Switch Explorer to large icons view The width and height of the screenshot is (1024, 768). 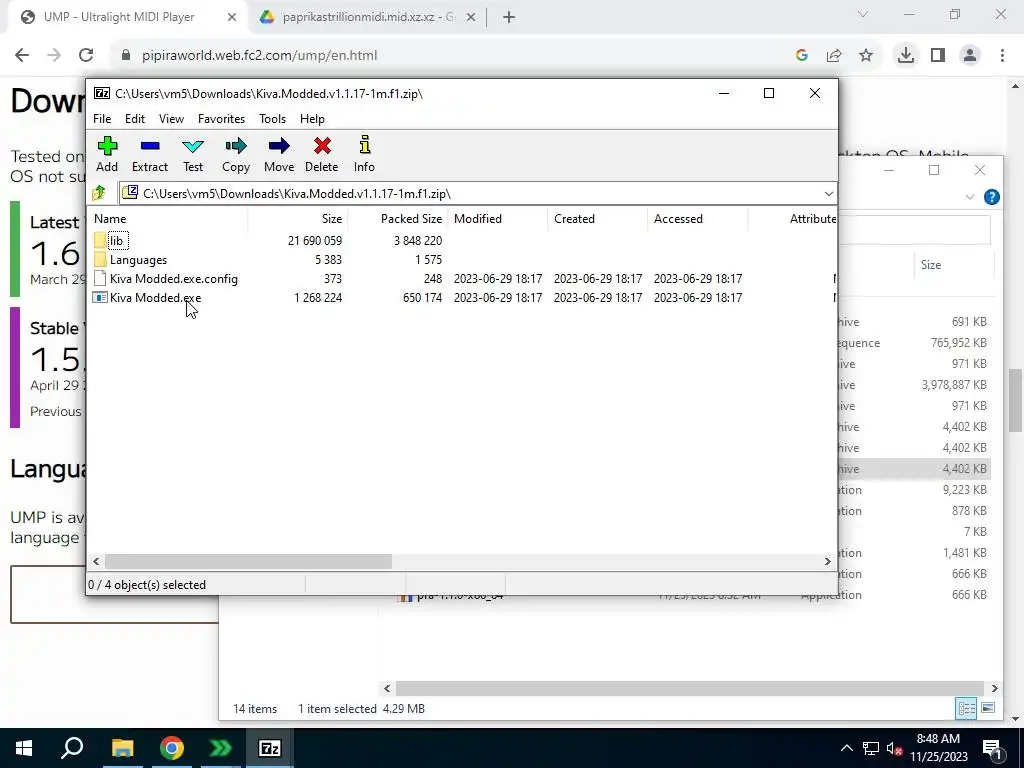pyautogui.click(x=988, y=708)
